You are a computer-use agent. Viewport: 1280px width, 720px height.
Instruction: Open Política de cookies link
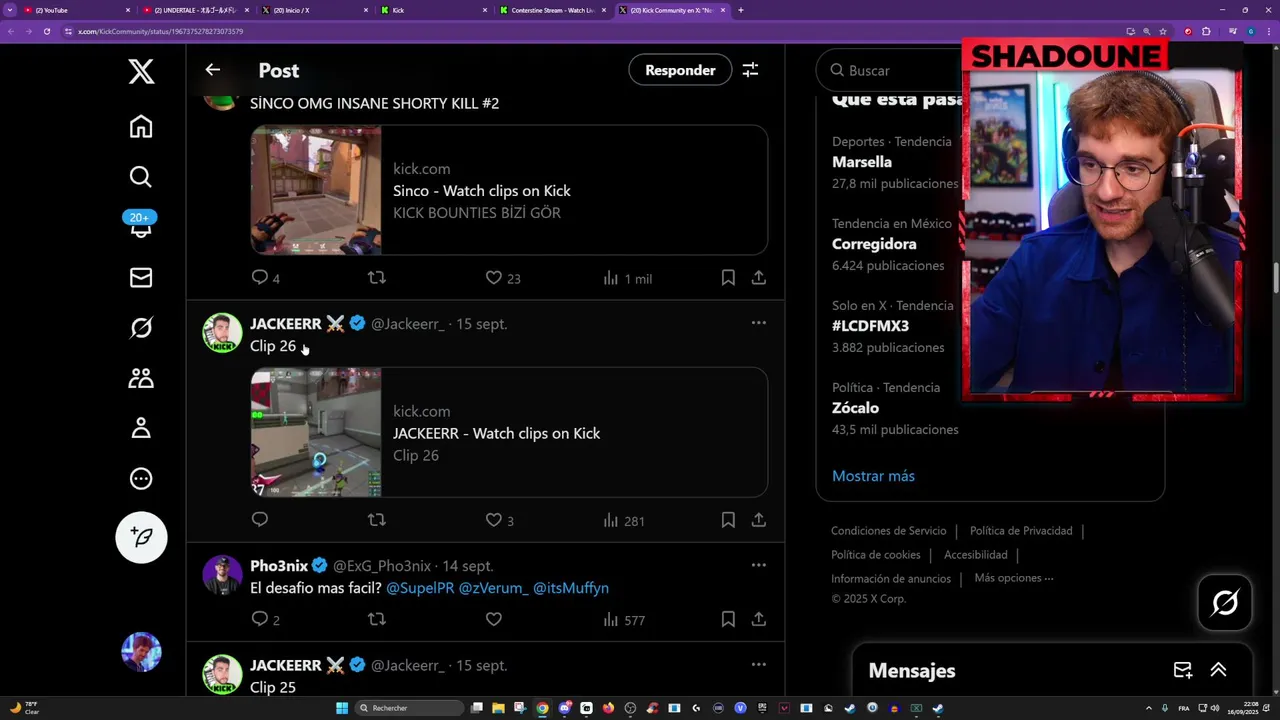coord(876,555)
